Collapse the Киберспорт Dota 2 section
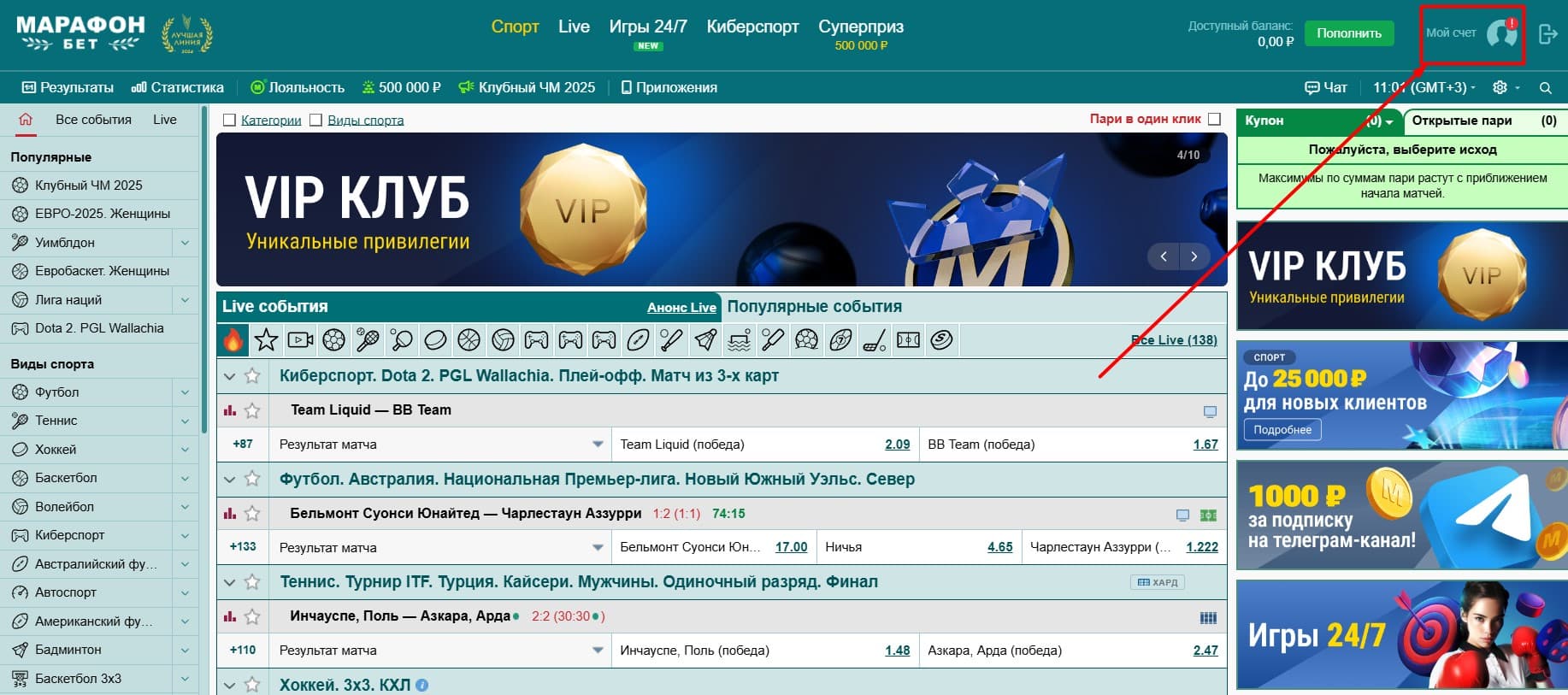The height and width of the screenshot is (695, 1568). click(229, 376)
